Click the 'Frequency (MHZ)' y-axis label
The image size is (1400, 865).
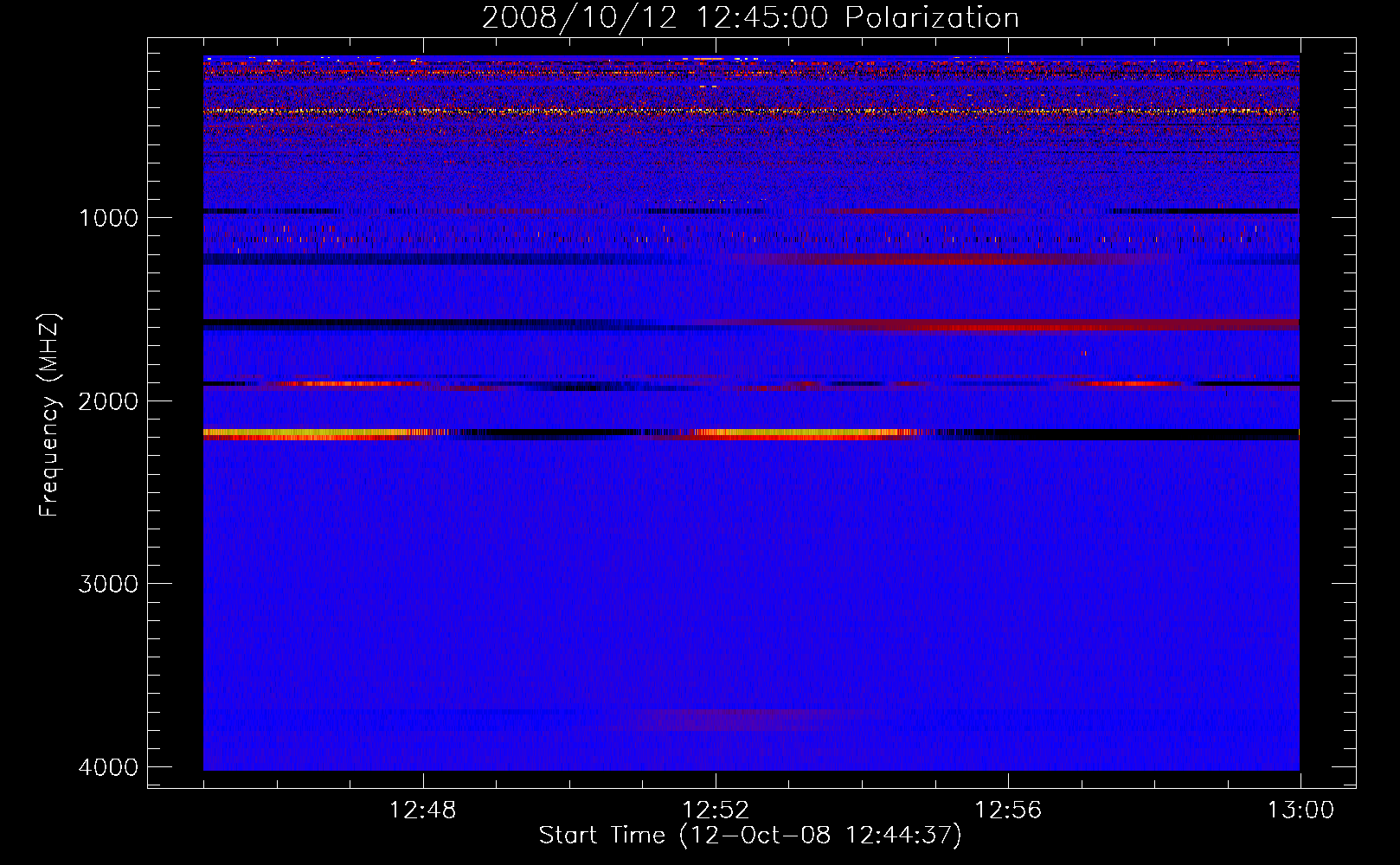click(49, 414)
